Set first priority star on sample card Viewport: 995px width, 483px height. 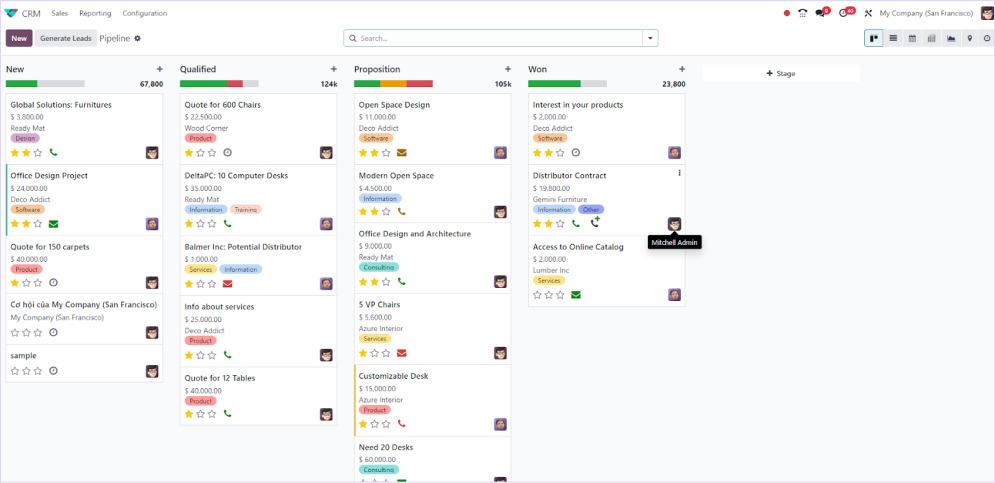(x=15, y=371)
